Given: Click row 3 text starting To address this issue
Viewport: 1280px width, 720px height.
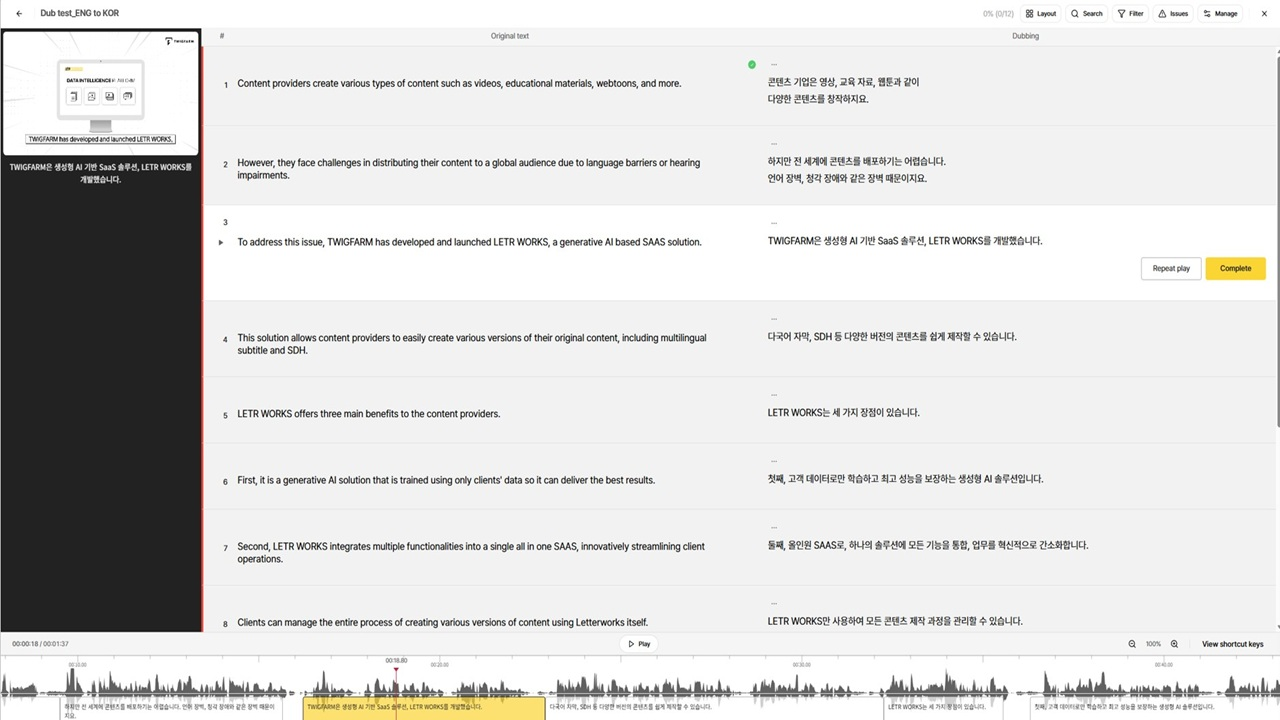Looking at the screenshot, I should tap(469, 242).
